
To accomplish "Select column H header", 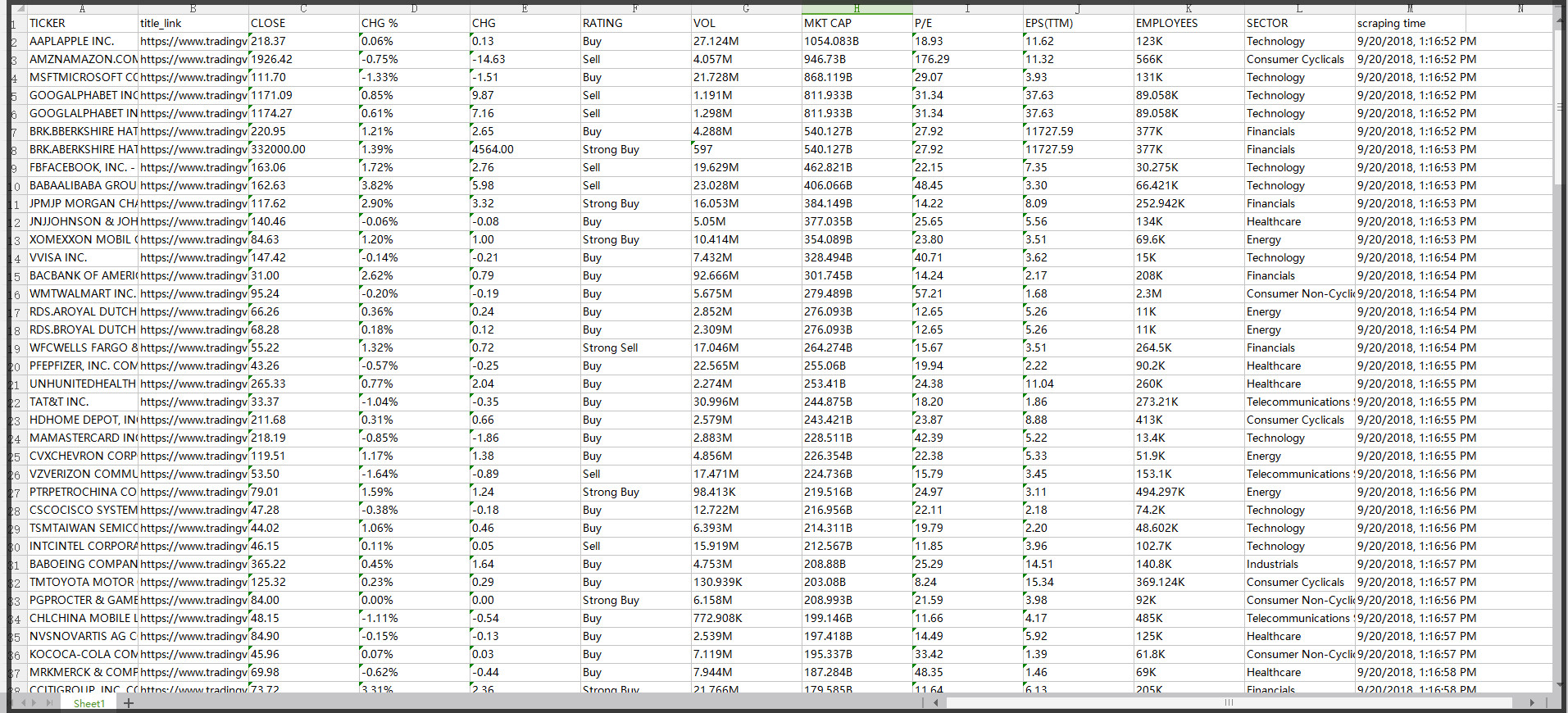I will (857, 9).
